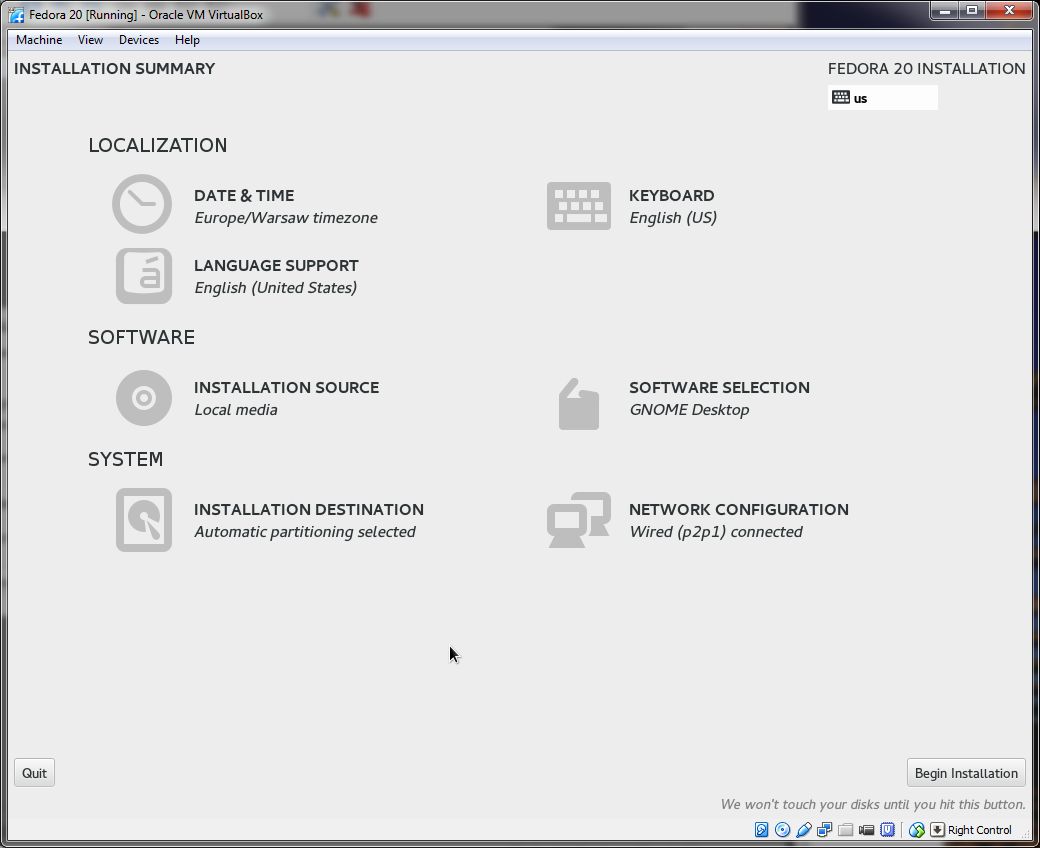
Task: Open INSTALLATION SOURCE settings
Action: (287, 387)
